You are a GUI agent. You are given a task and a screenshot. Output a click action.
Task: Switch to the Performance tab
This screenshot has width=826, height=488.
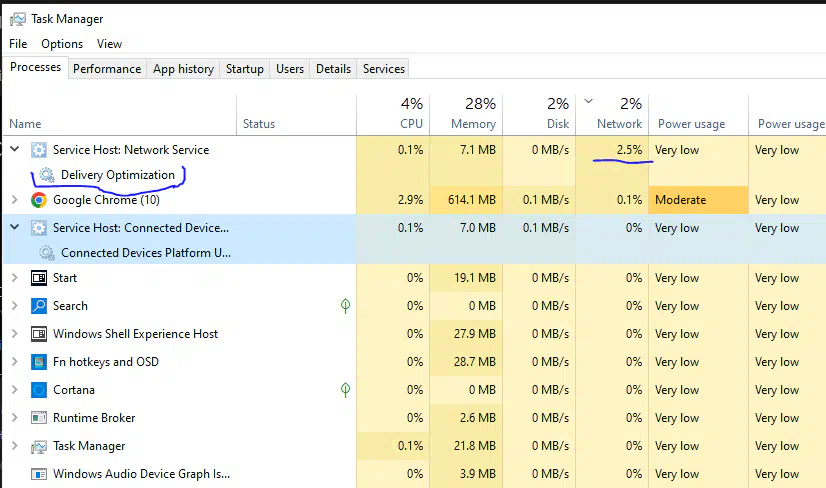pyautogui.click(x=107, y=69)
